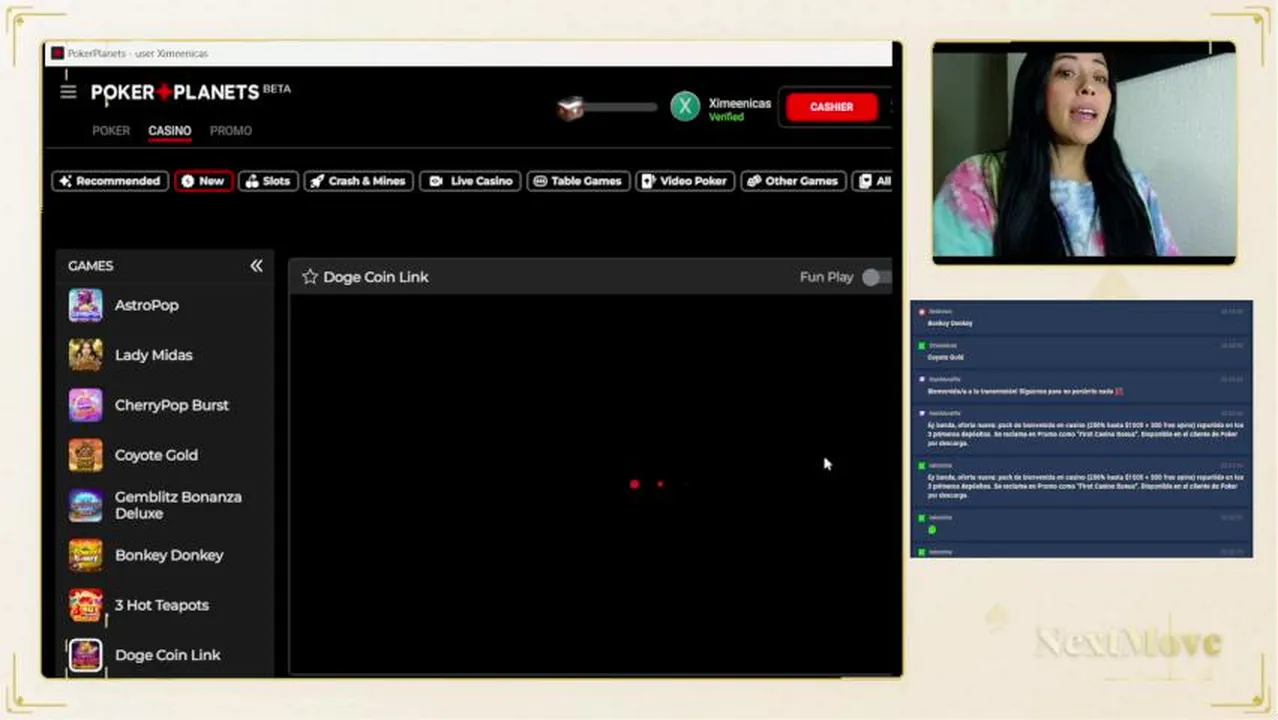
Task: Select Gemblitz Bonanza Deluxe text label
Action: tap(178, 505)
